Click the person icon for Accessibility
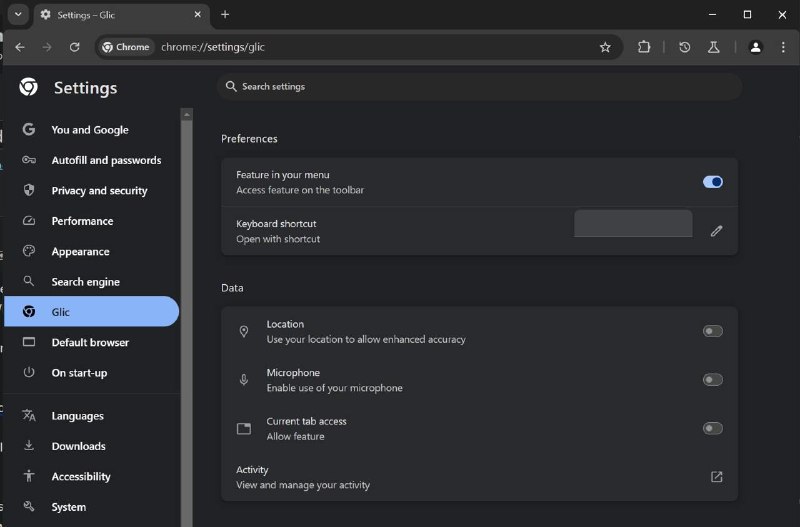 29,476
